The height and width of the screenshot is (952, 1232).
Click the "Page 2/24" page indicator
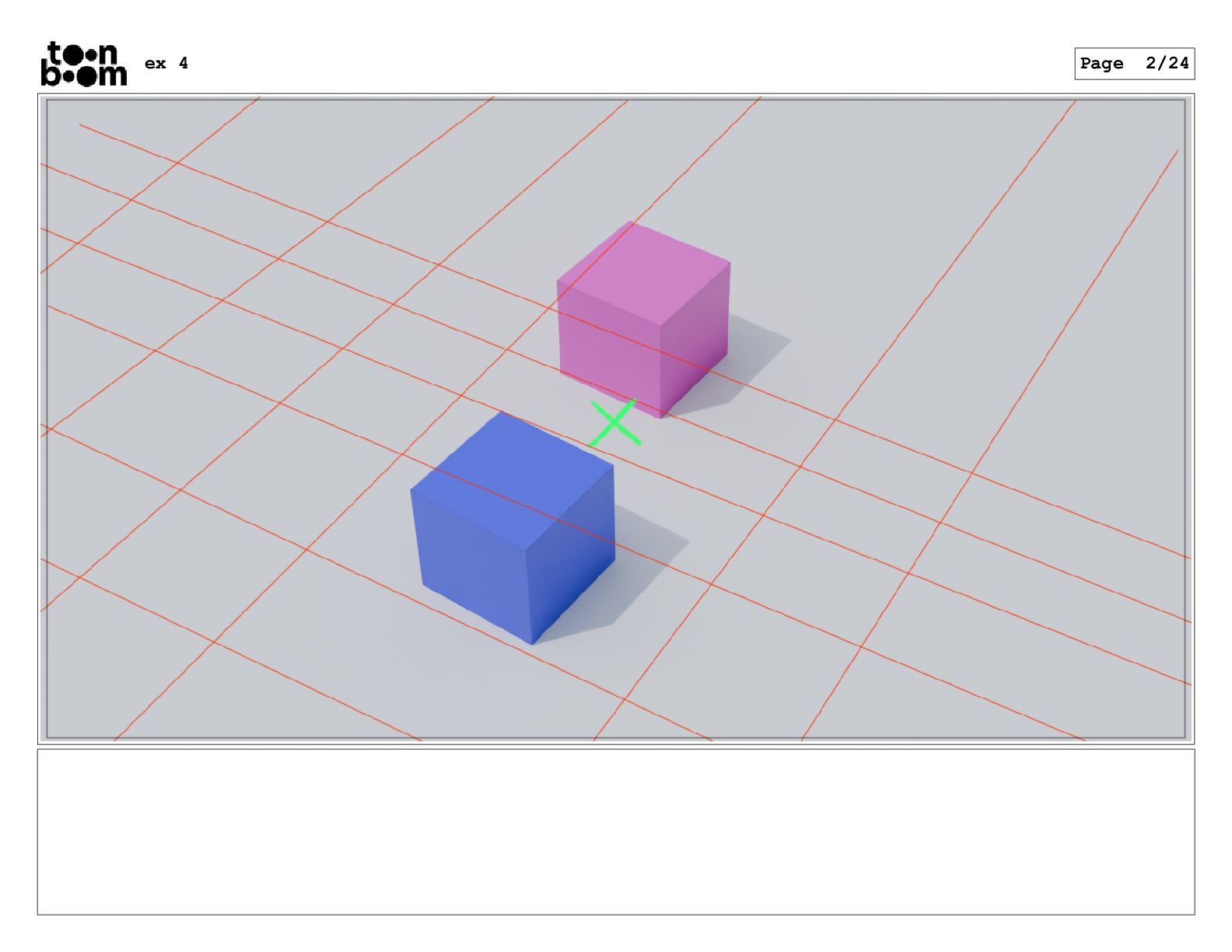(1134, 64)
